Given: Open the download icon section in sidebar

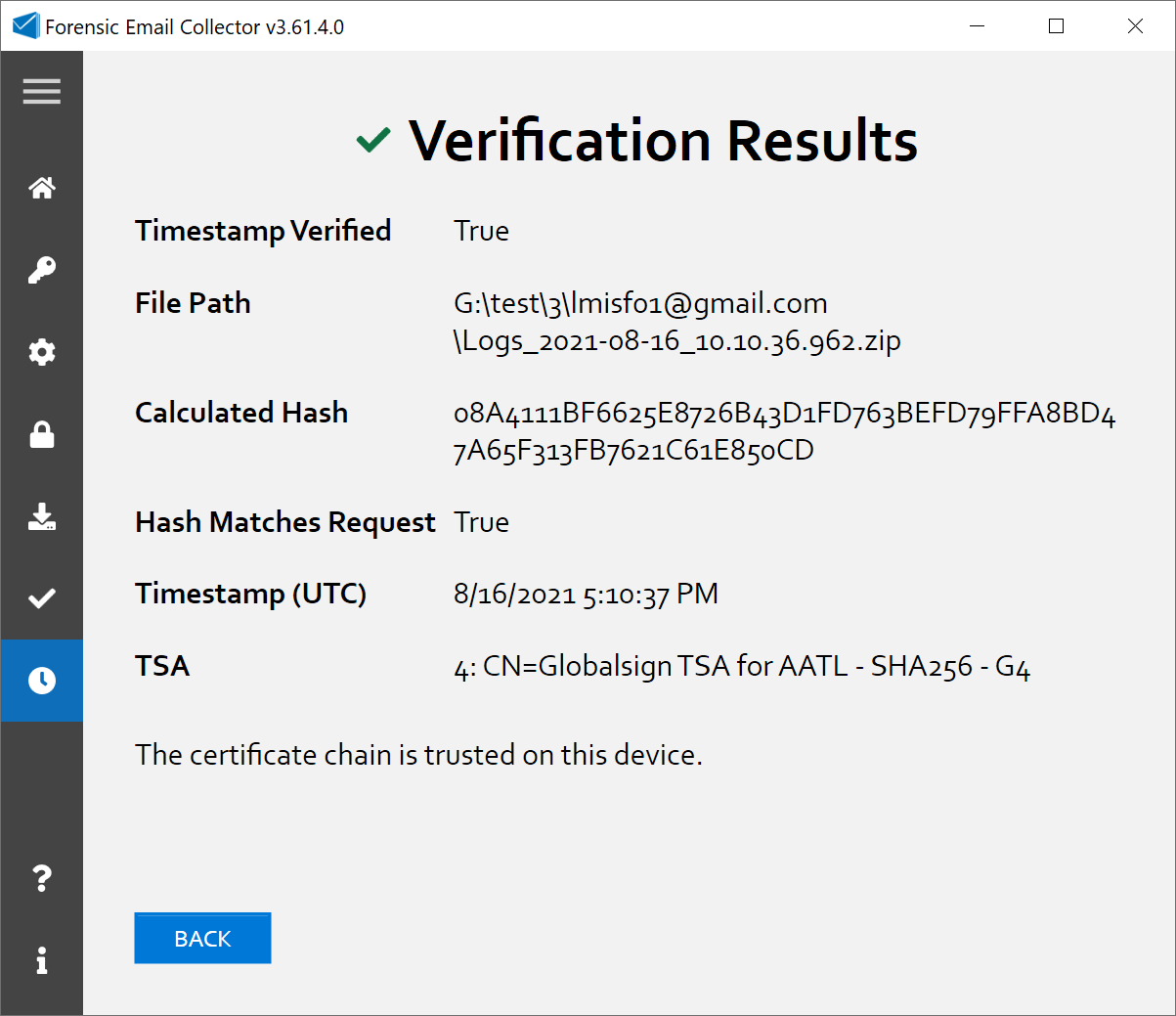Looking at the screenshot, I should 42,516.
